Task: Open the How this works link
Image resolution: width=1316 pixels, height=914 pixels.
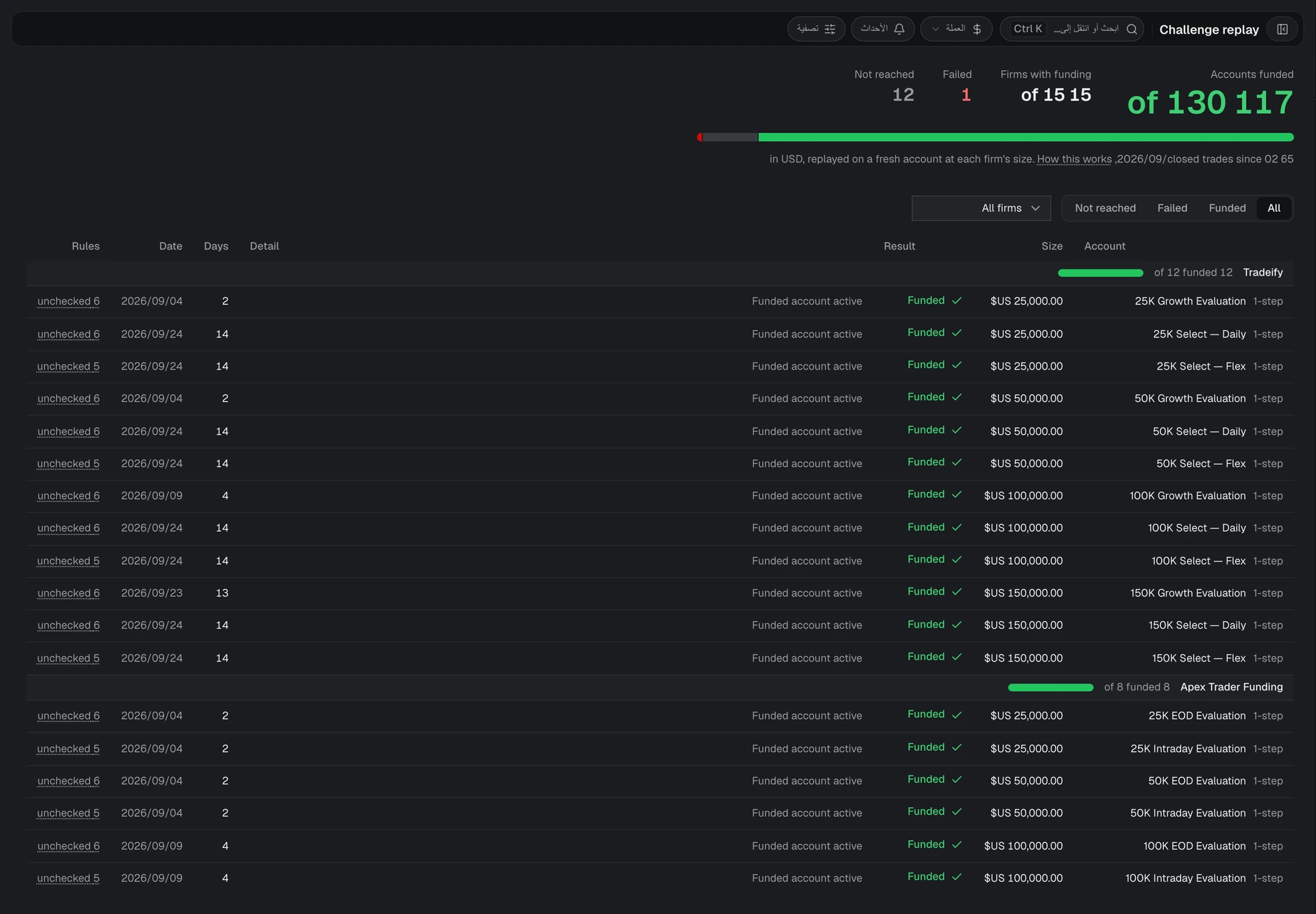Action: tap(1074, 159)
